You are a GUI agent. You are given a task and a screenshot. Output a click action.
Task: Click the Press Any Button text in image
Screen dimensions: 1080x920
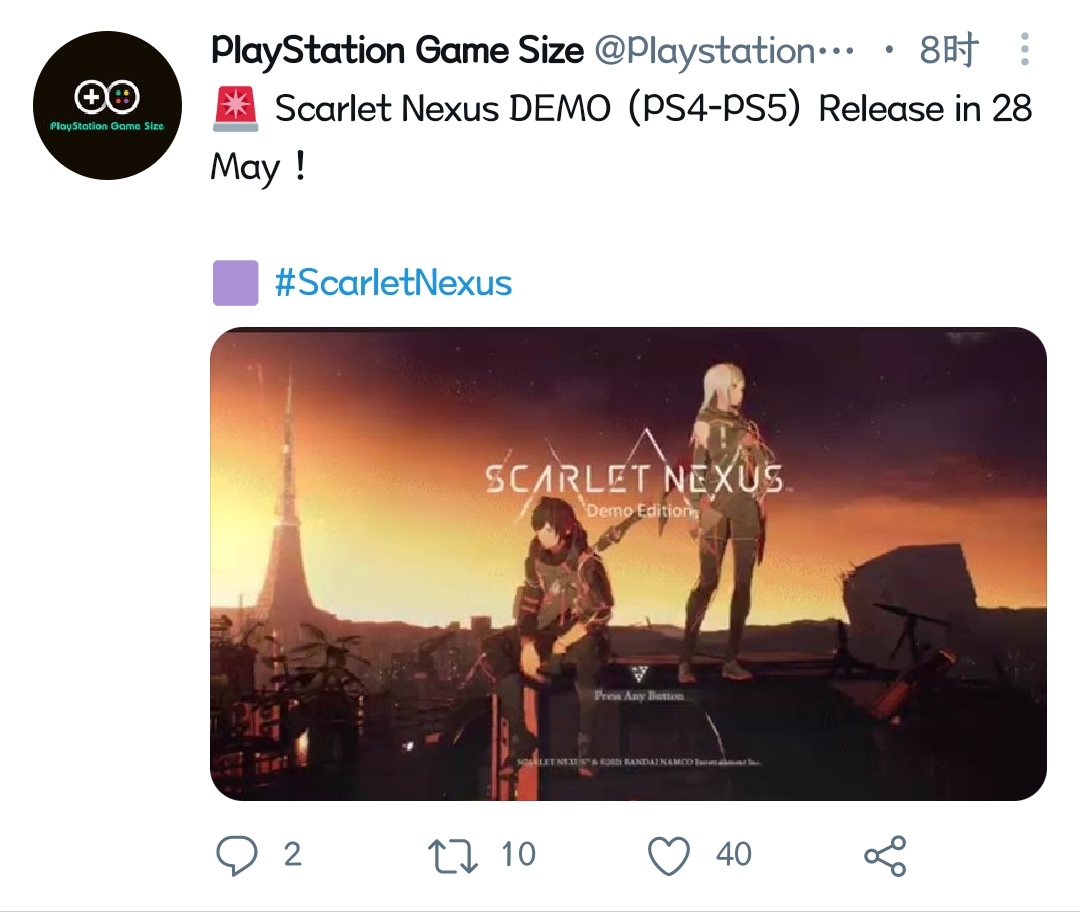click(x=639, y=695)
